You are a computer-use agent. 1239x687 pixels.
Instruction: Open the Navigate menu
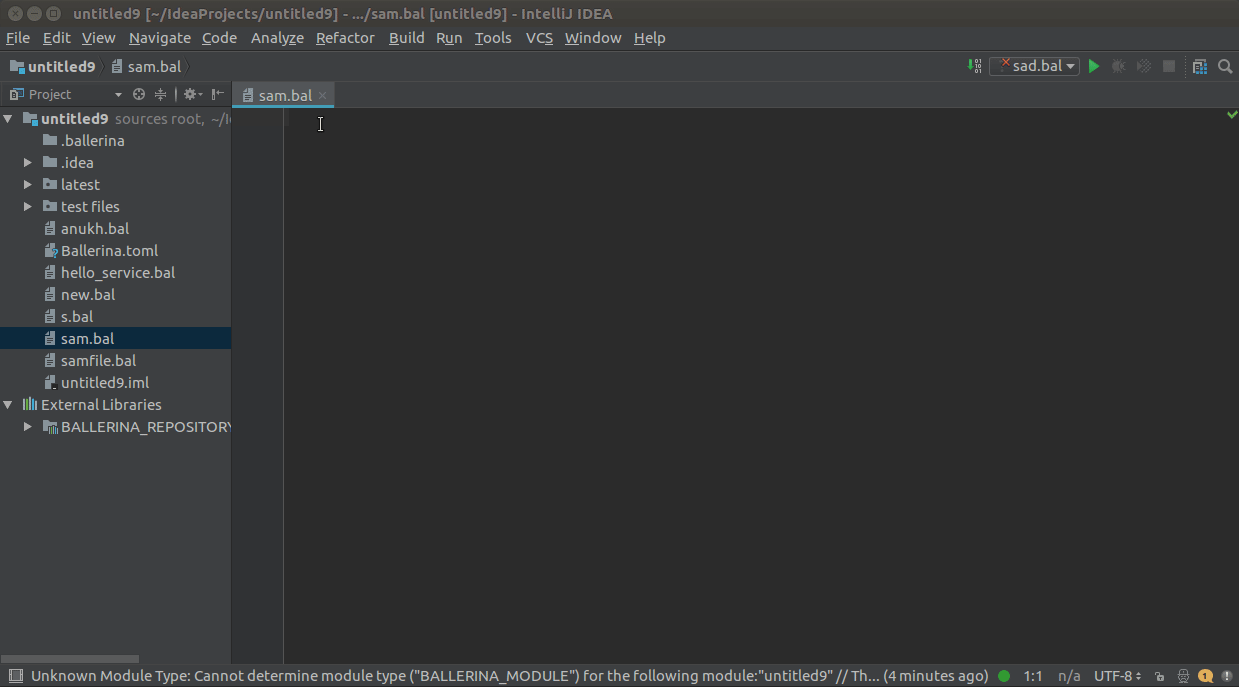[160, 38]
